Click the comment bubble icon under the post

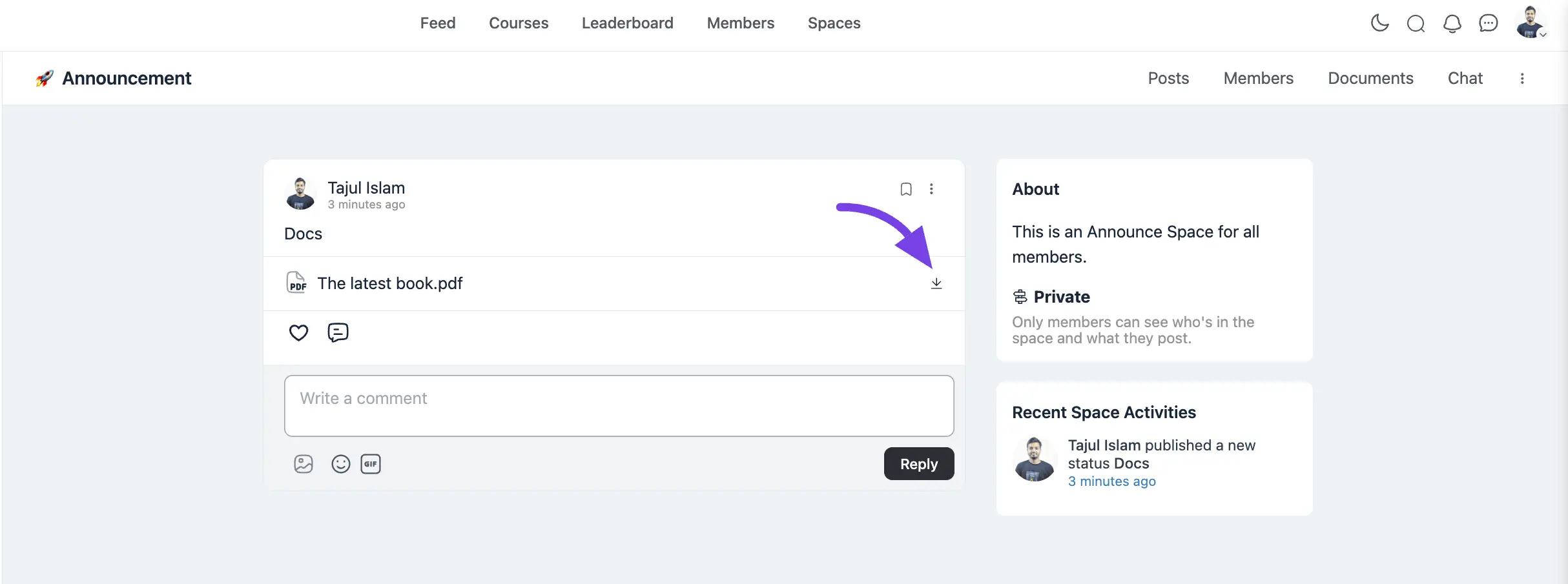pos(338,332)
